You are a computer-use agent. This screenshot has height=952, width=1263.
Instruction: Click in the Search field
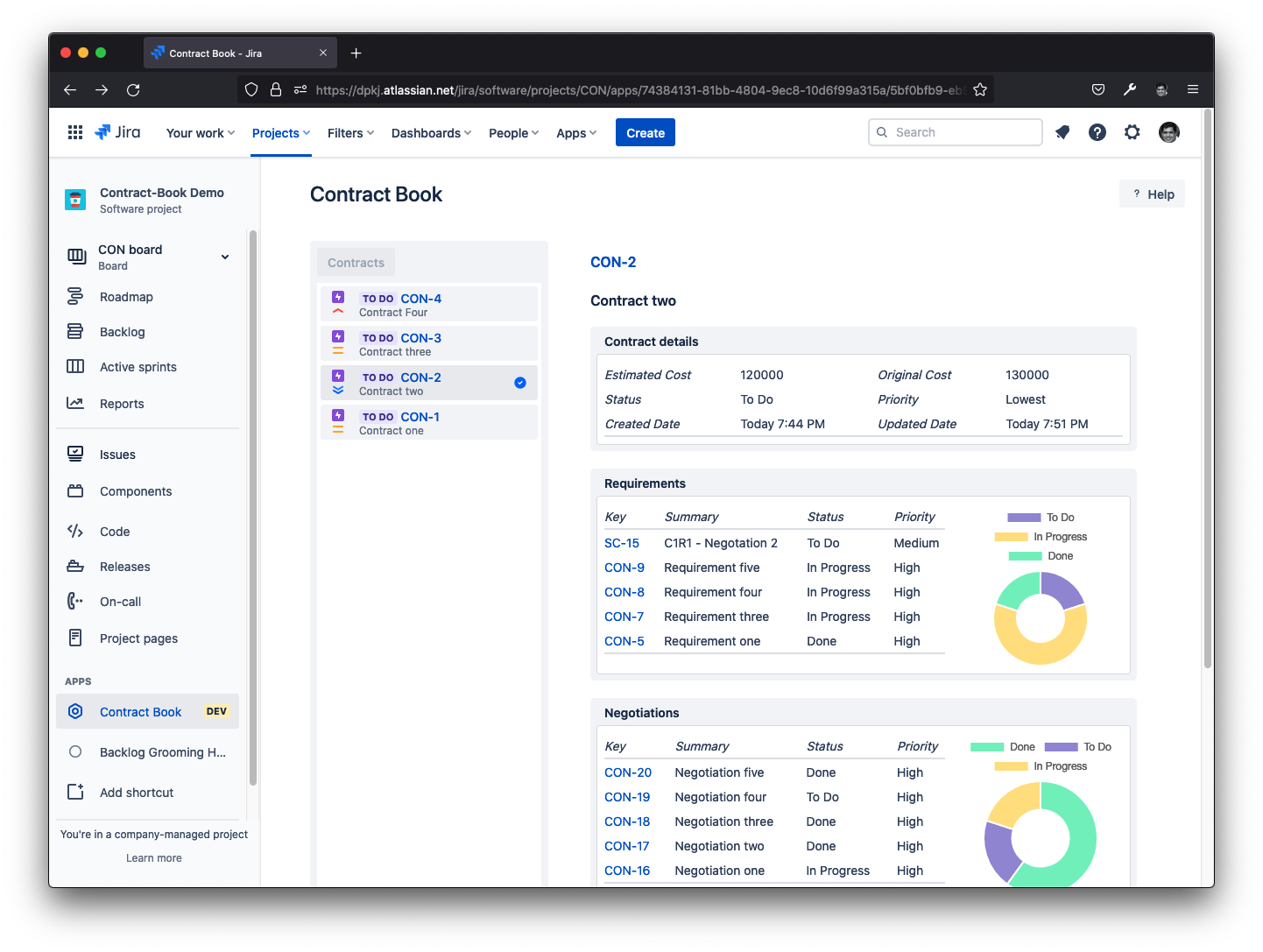tap(956, 132)
